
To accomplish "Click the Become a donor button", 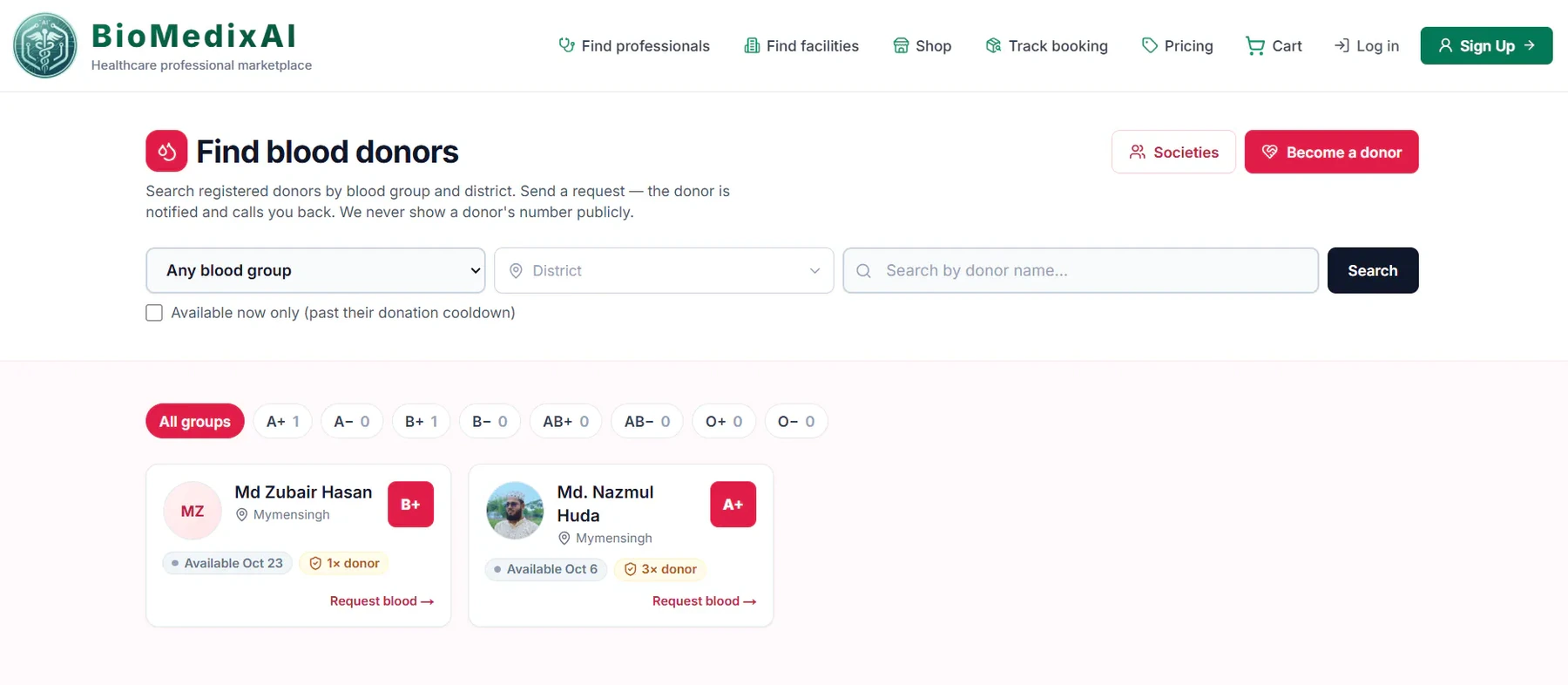I will tap(1331, 152).
